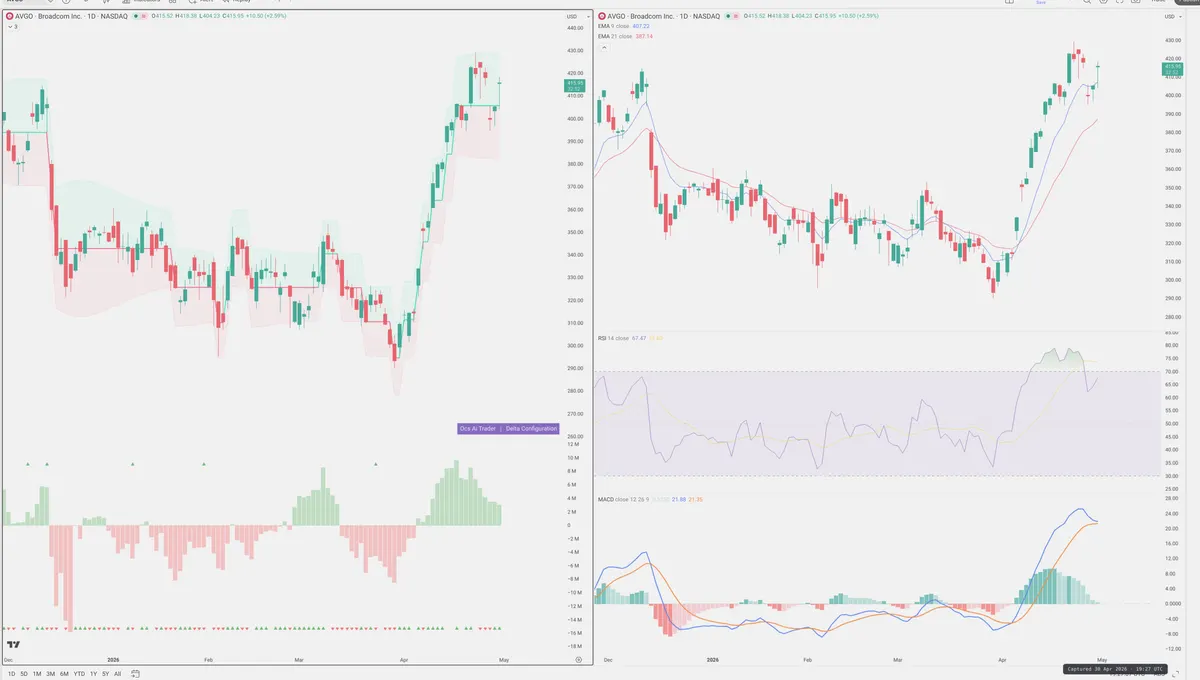This screenshot has height=680, width=1200.
Task: Select the YTD date range button
Action: pyautogui.click(x=79, y=674)
